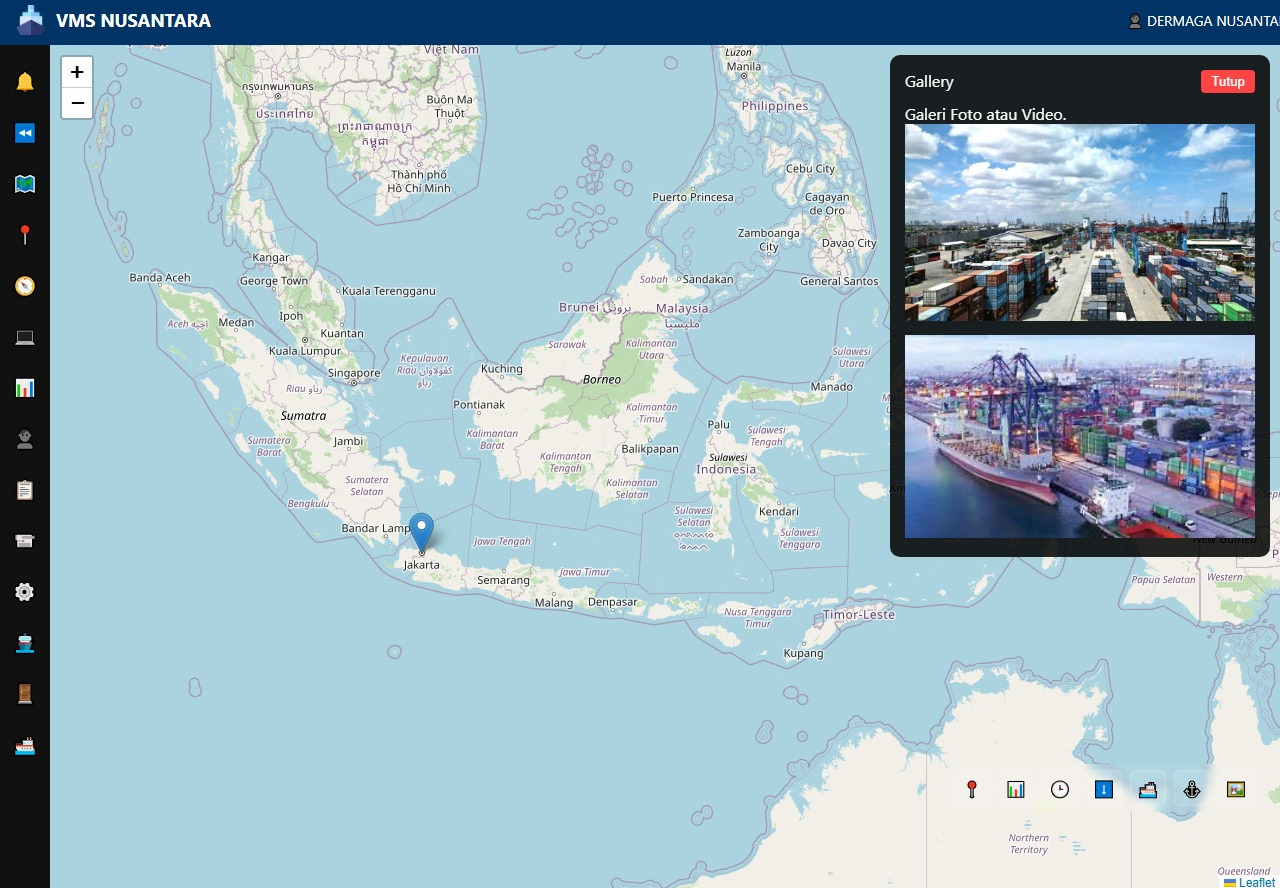Screen dimensions: 1280x888
Task: Collapse the sidebar with the double-arrow icon
Action: click(x=24, y=132)
